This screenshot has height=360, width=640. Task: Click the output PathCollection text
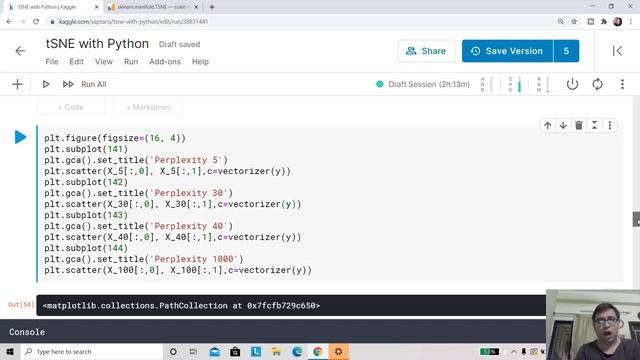coord(181,306)
